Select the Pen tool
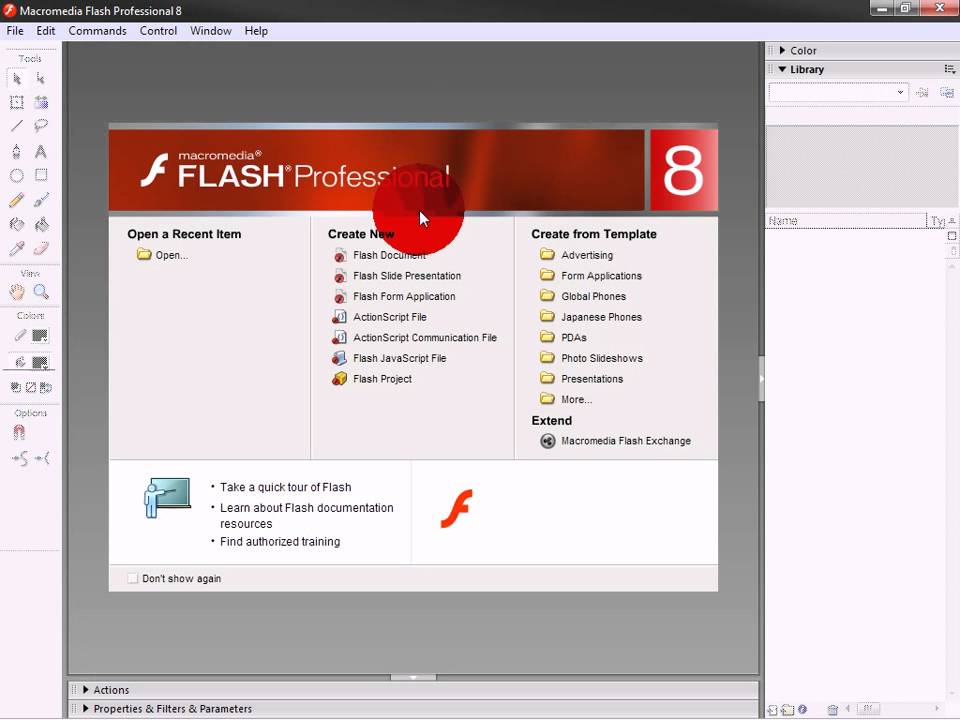The image size is (960, 720). 17,151
